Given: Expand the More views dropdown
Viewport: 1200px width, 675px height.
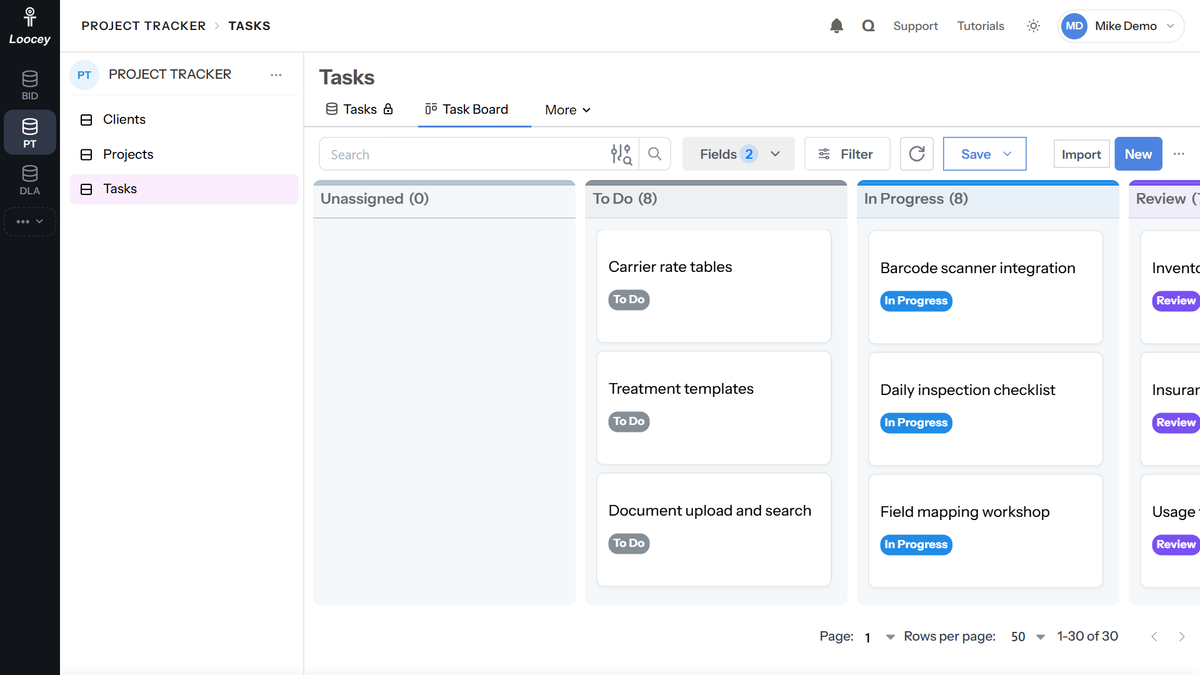Looking at the screenshot, I should click(567, 110).
